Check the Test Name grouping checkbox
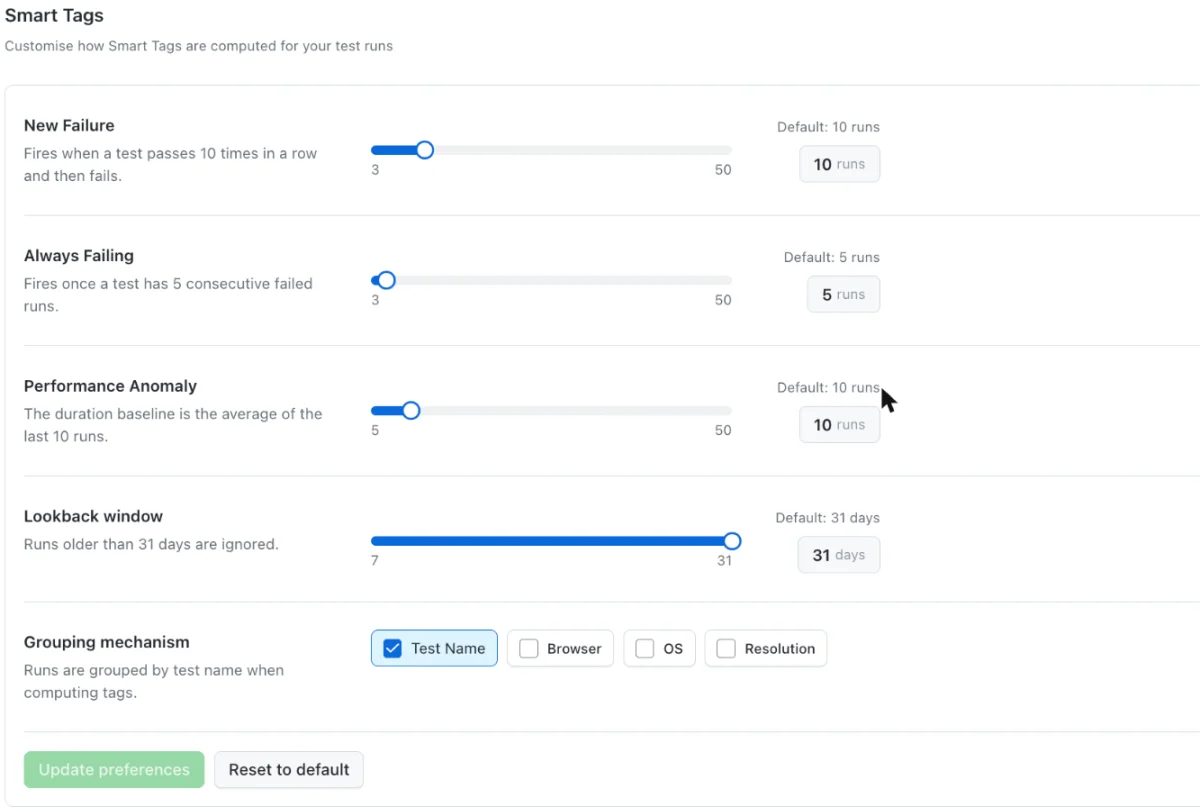Image resolution: width=1200 pixels, height=807 pixels. point(393,648)
